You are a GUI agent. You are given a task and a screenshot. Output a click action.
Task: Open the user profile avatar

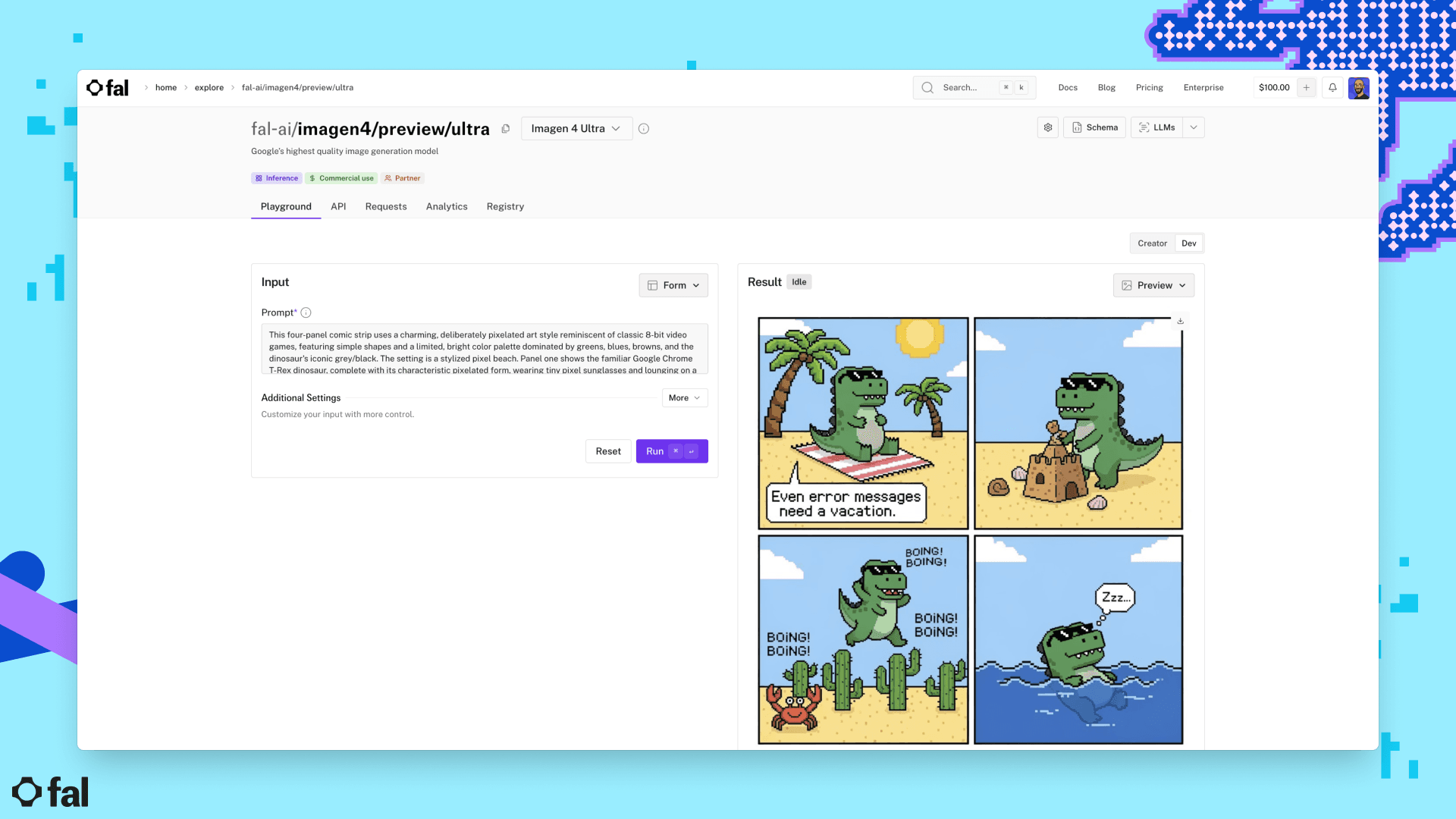1358,88
